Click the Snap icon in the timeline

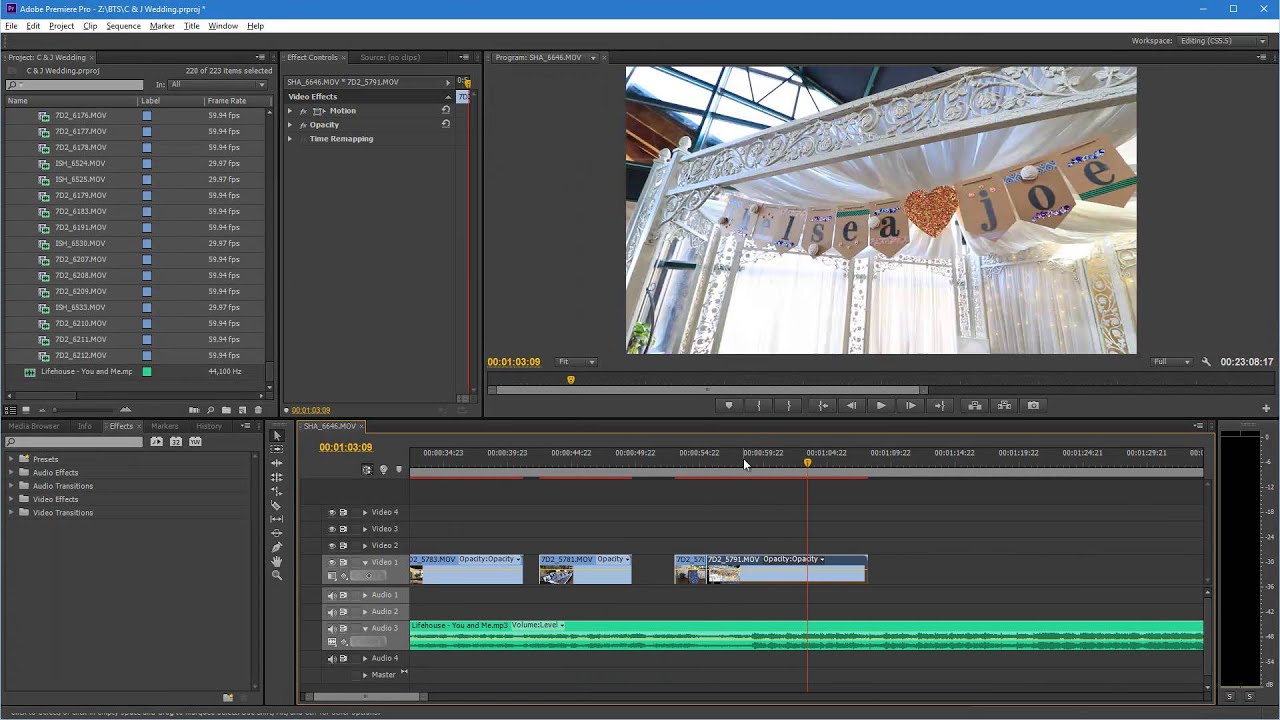click(x=367, y=469)
